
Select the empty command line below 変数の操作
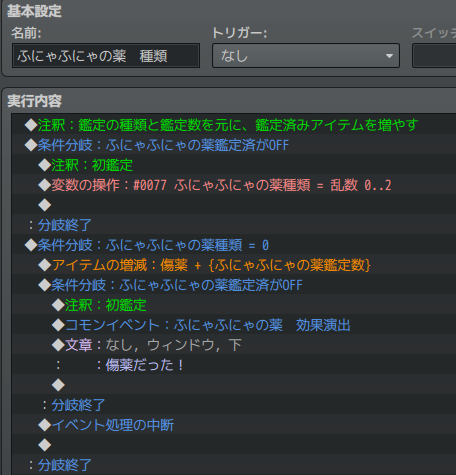tap(234, 205)
